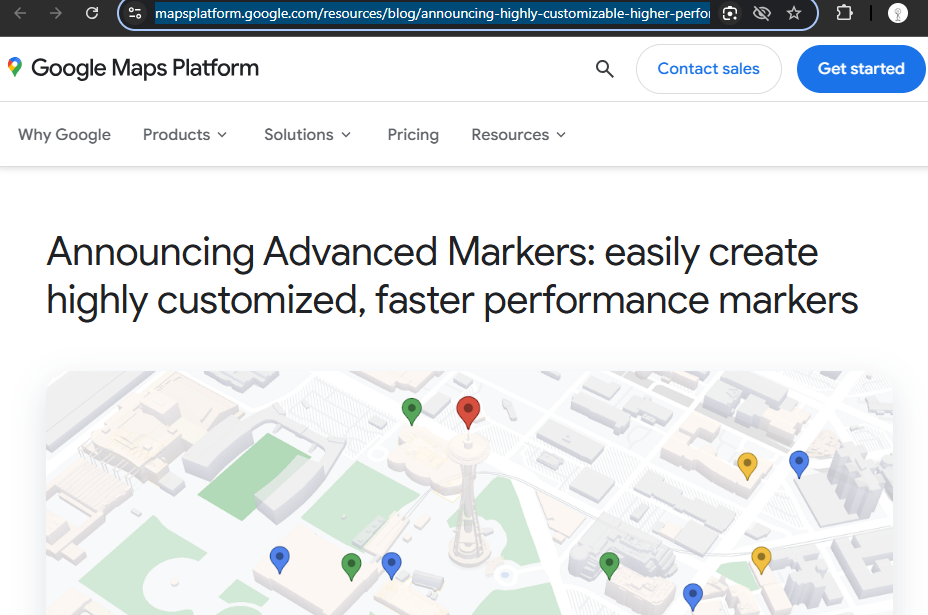
Task: Click the Google Maps pin logo icon
Action: pos(15,67)
